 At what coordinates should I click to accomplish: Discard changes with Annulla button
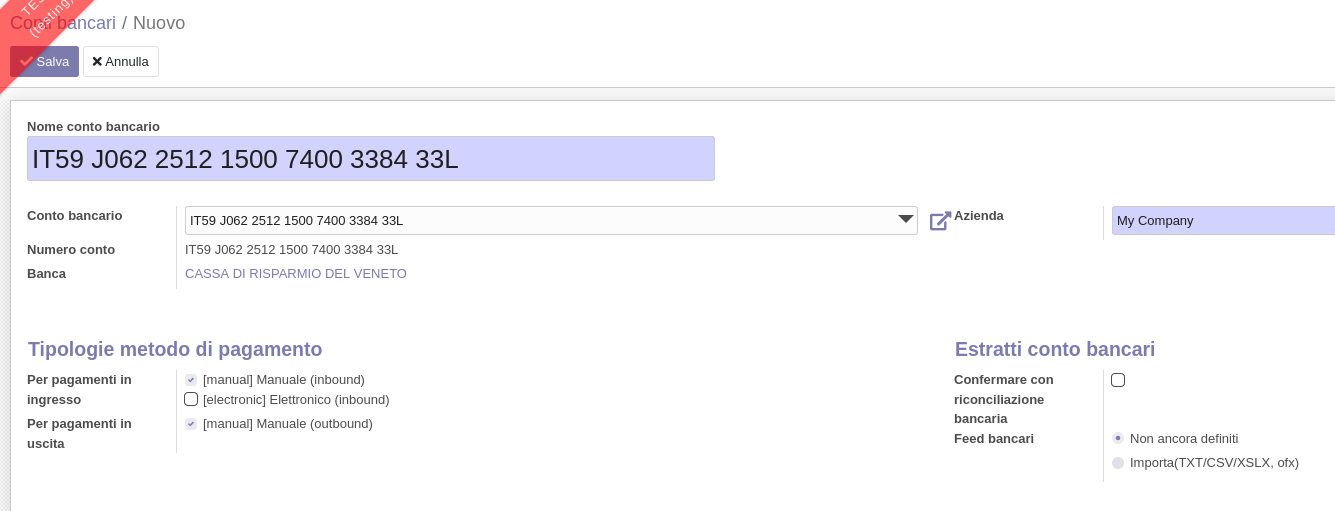121,61
